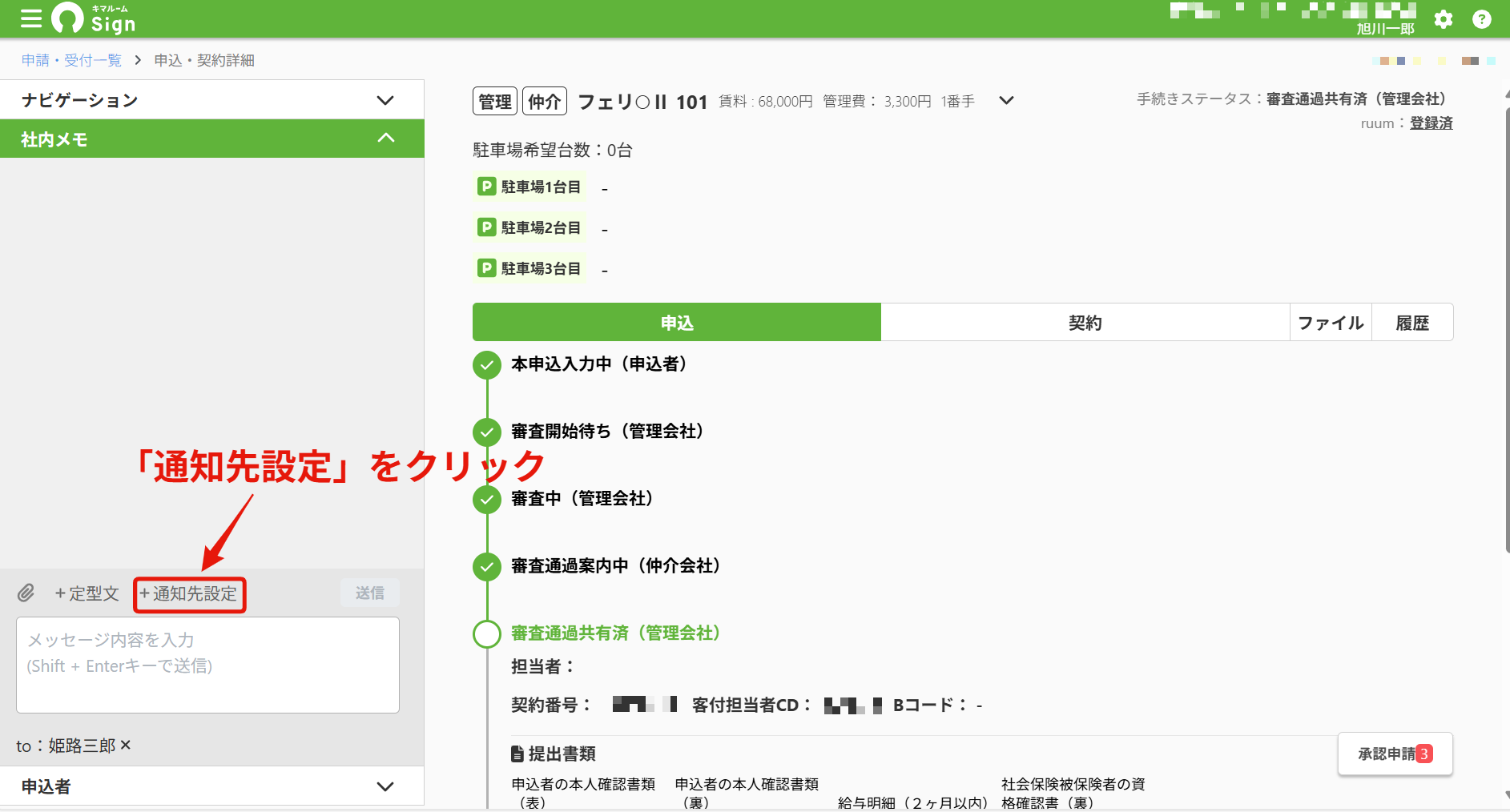Viewport: 1510px width, 812px height.
Task: Click the 送信 button
Action: click(x=370, y=593)
